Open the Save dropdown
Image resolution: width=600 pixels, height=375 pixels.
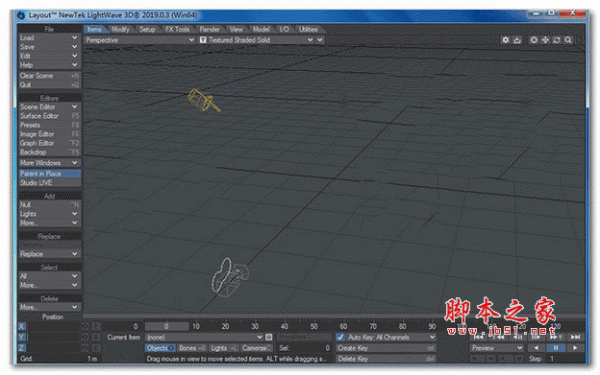pos(49,47)
